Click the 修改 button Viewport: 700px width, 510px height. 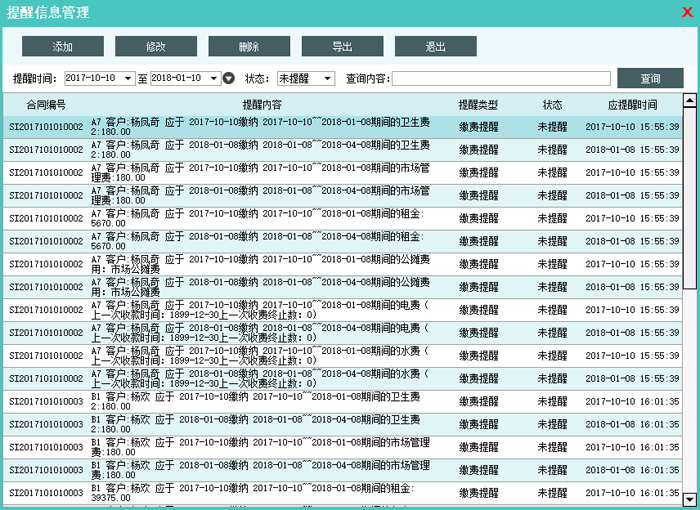click(x=156, y=47)
